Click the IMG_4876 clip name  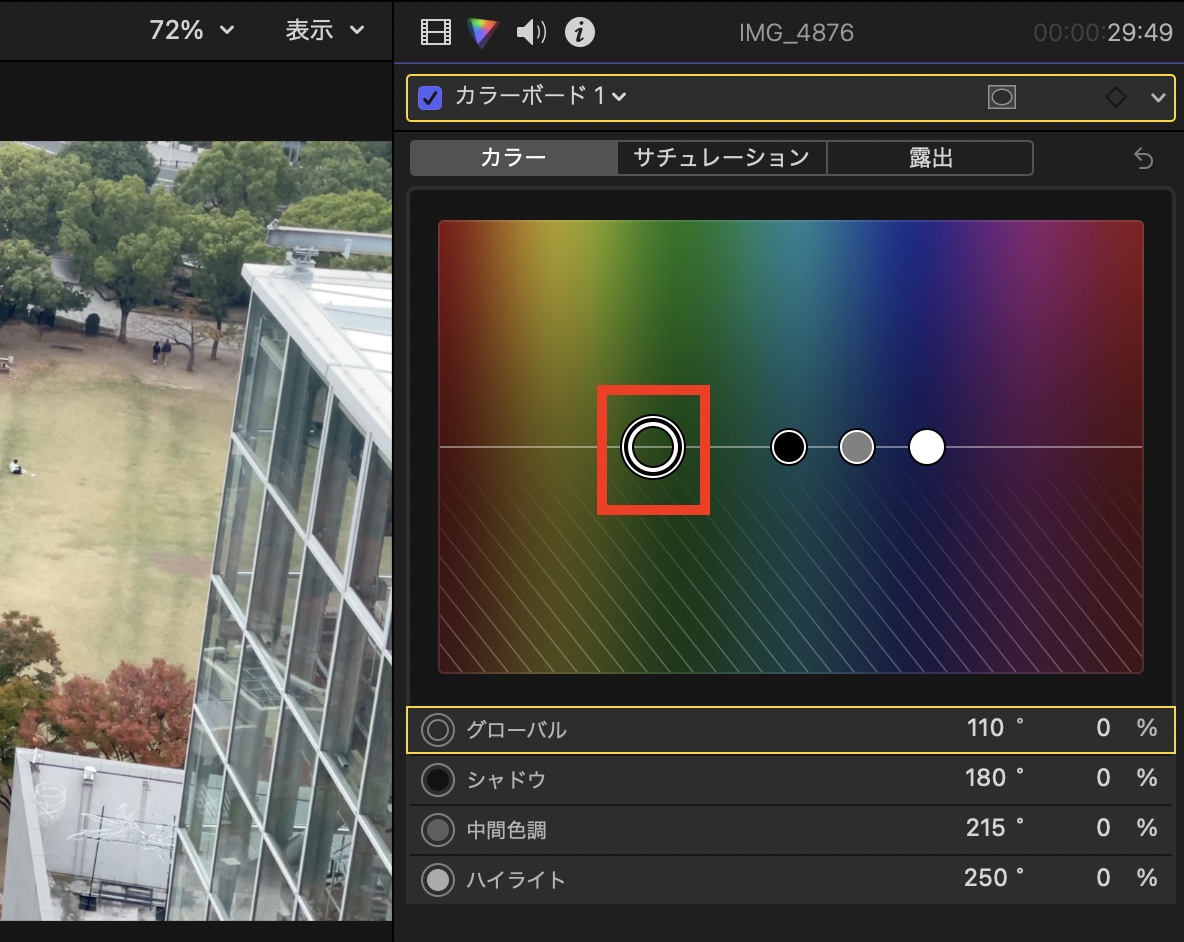(x=796, y=32)
